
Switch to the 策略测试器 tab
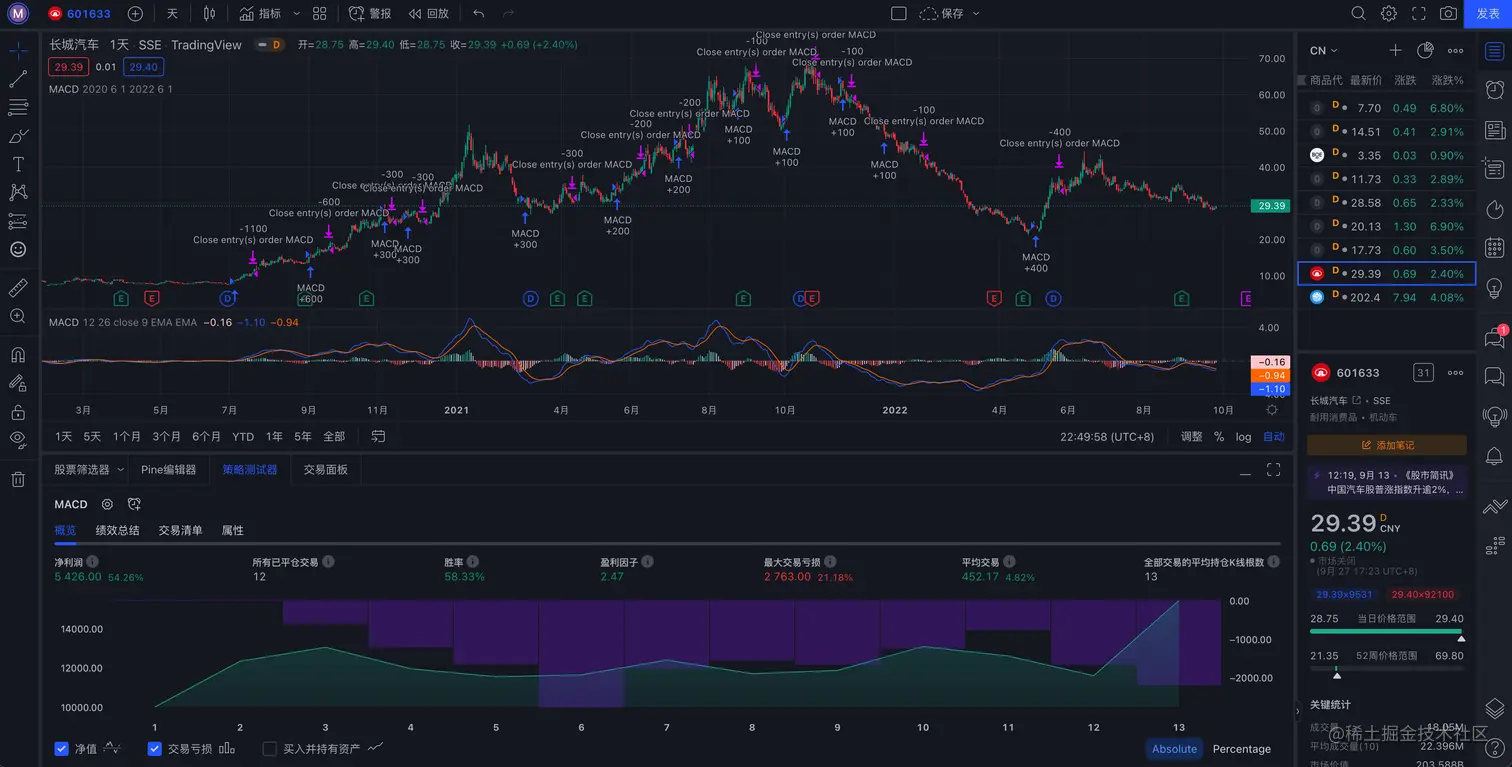click(x=250, y=469)
